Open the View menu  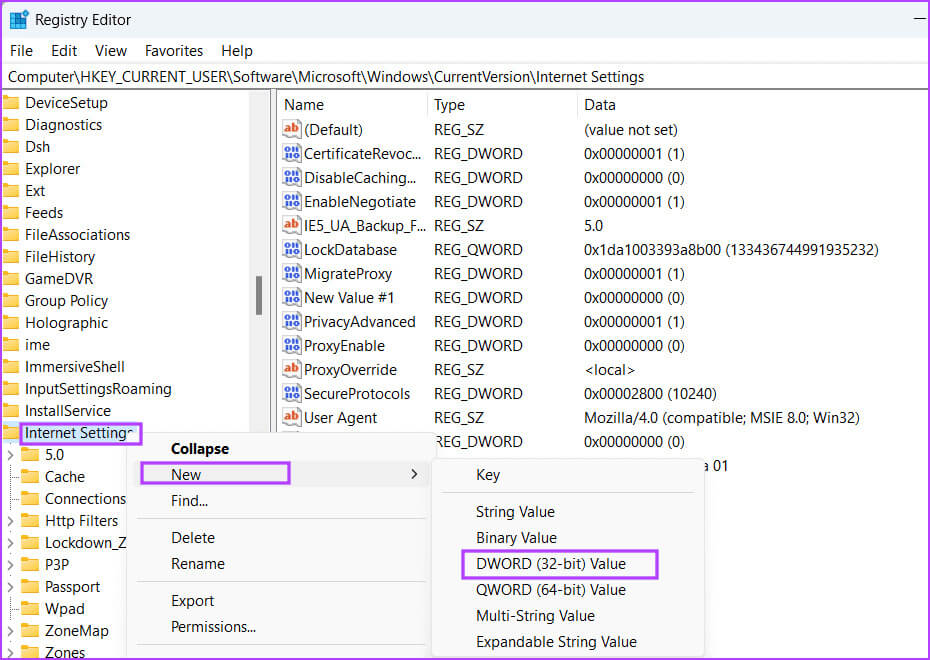[x=111, y=50]
